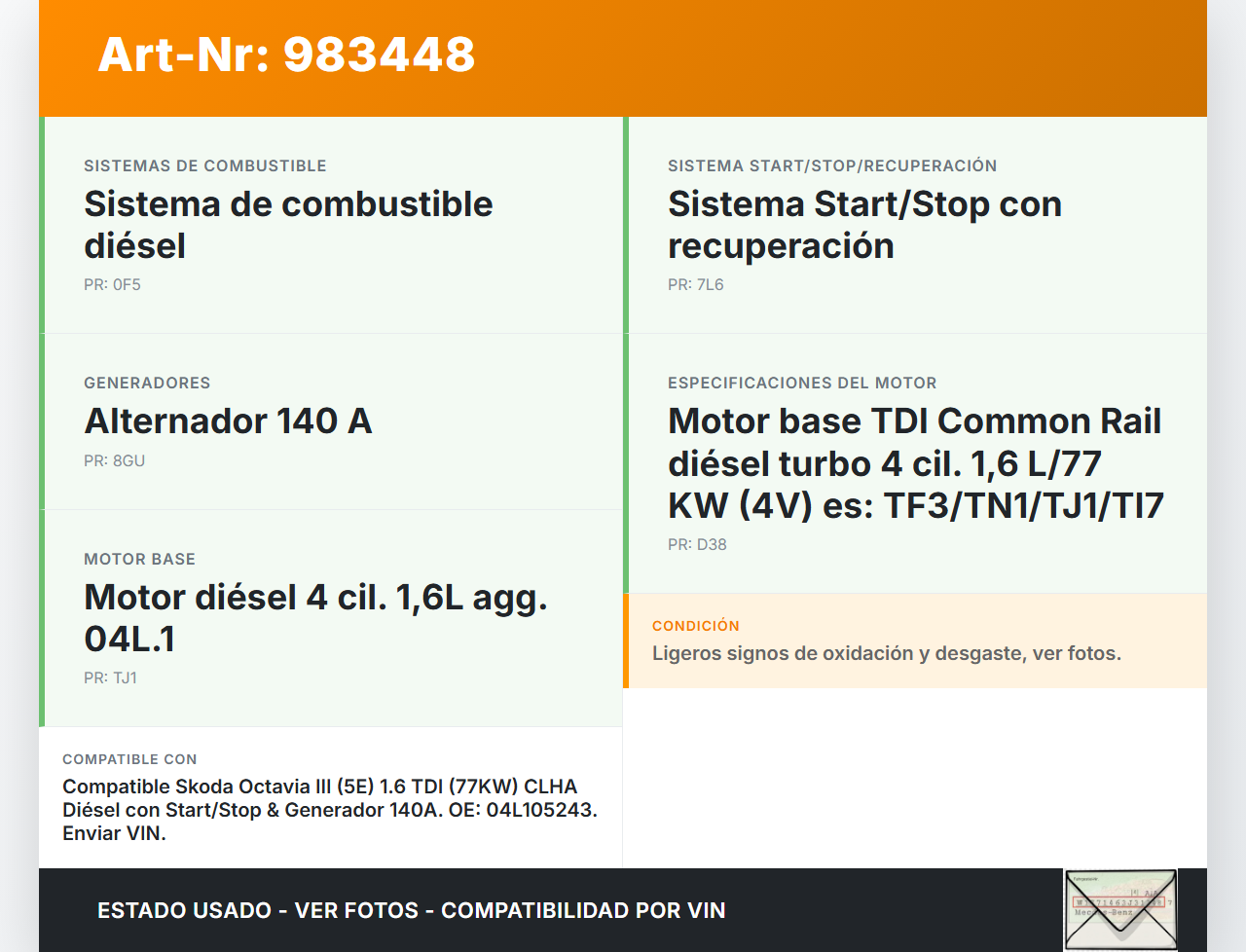This screenshot has width=1246, height=952.
Task: Select the PR: TJ1 code
Action: (x=110, y=677)
